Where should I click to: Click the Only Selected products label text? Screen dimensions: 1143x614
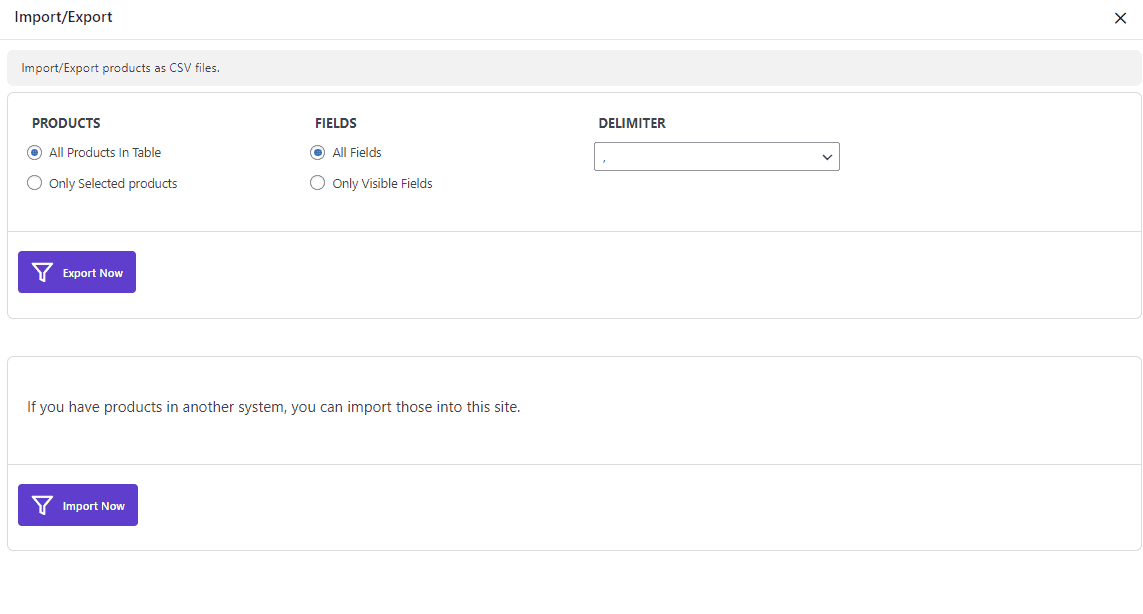[x=113, y=183]
